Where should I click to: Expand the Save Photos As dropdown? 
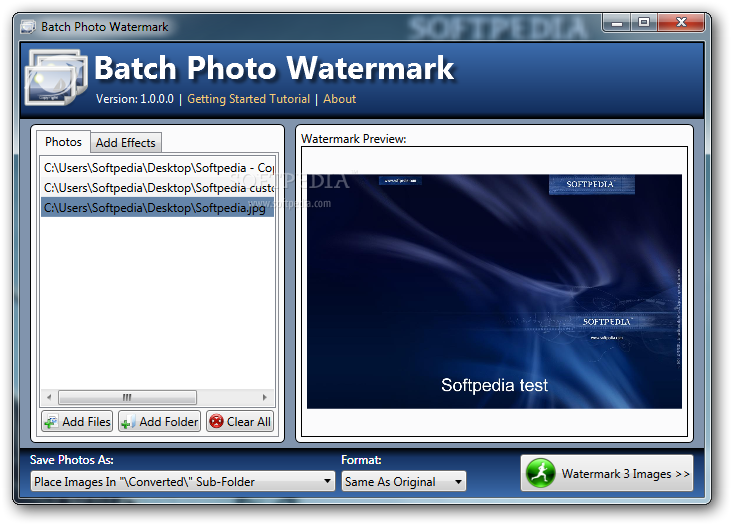(183, 481)
